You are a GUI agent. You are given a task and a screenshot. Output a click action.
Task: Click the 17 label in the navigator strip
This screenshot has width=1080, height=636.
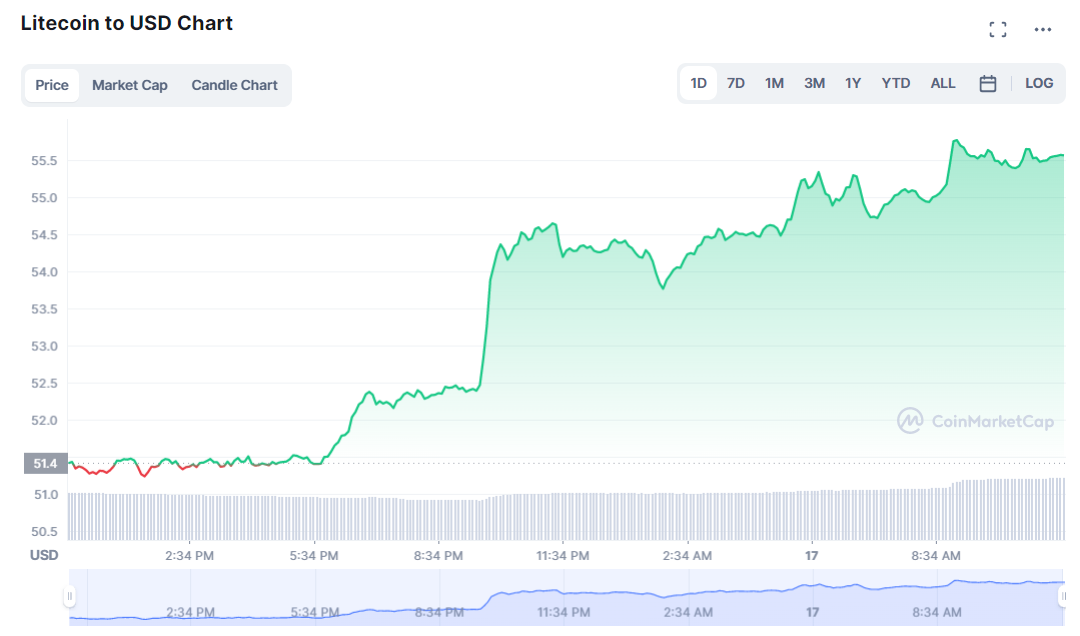coord(813,612)
